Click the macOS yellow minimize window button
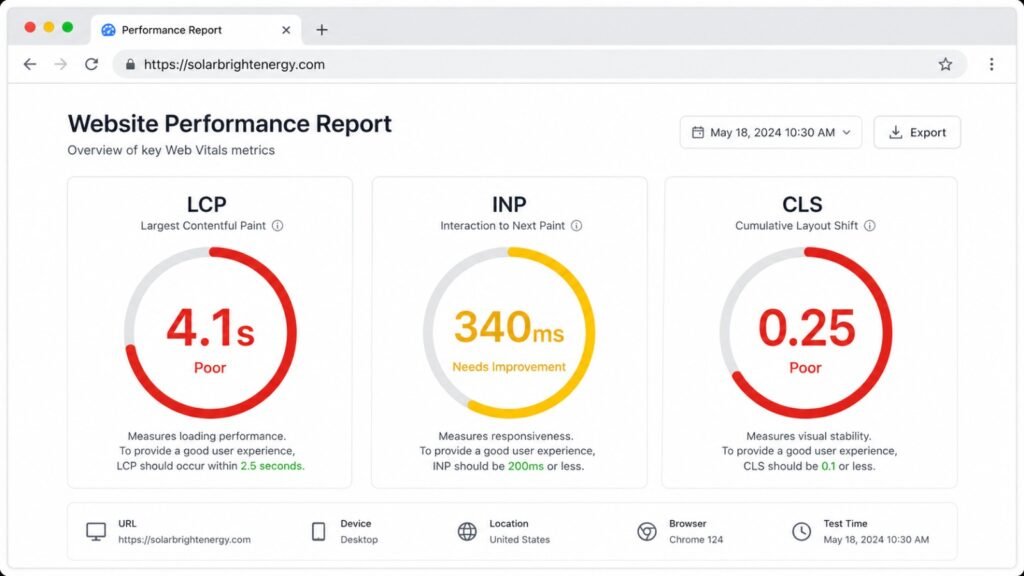 [48, 27]
